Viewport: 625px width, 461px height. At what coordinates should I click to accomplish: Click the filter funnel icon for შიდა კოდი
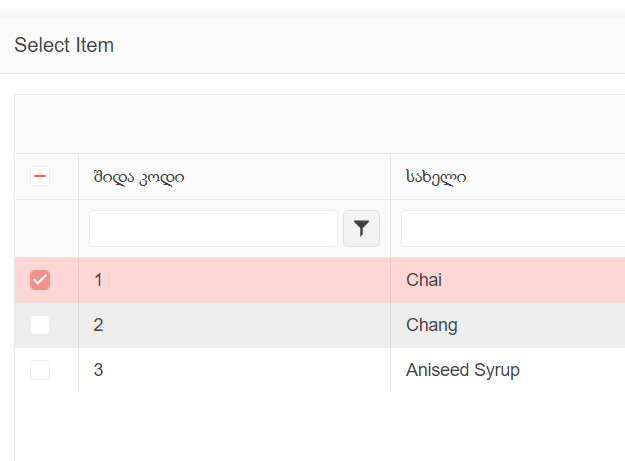(x=361, y=229)
